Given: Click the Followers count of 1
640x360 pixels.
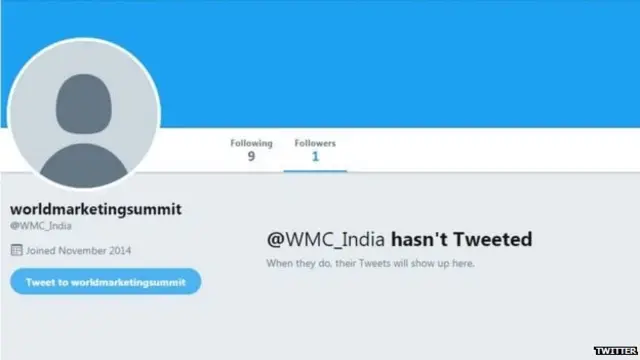Looking at the screenshot, I should click(315, 156).
